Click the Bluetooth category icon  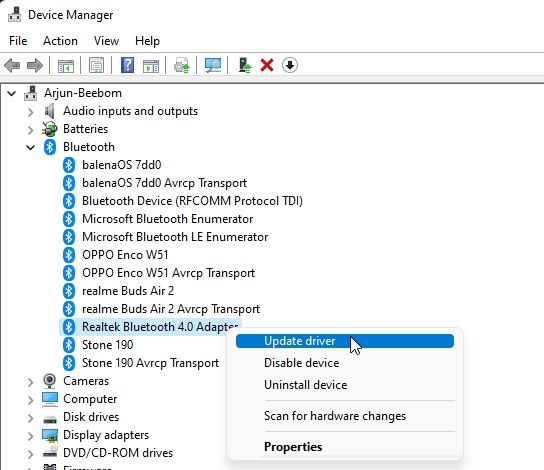coord(50,147)
